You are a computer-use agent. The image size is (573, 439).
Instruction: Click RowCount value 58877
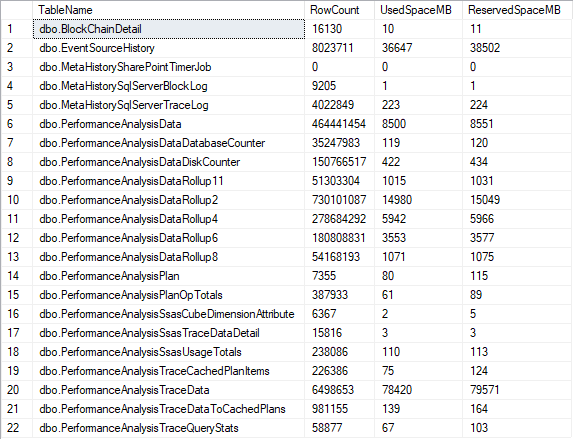click(339, 428)
